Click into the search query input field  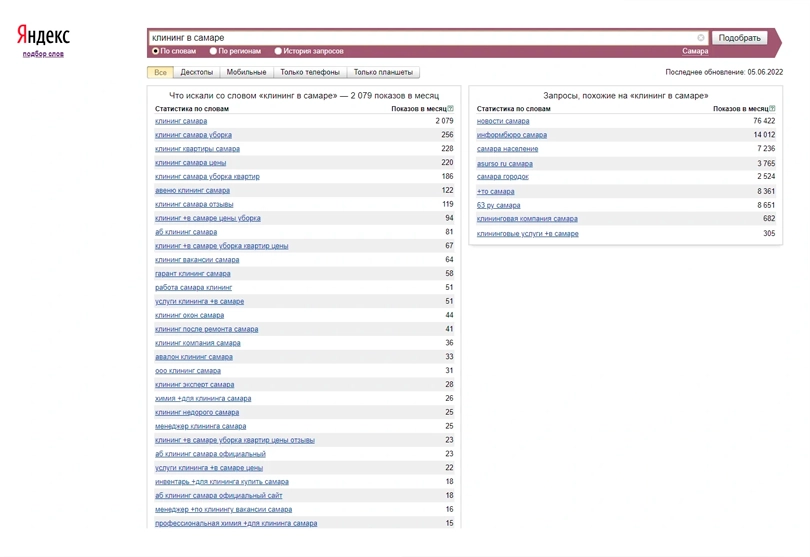pos(423,38)
